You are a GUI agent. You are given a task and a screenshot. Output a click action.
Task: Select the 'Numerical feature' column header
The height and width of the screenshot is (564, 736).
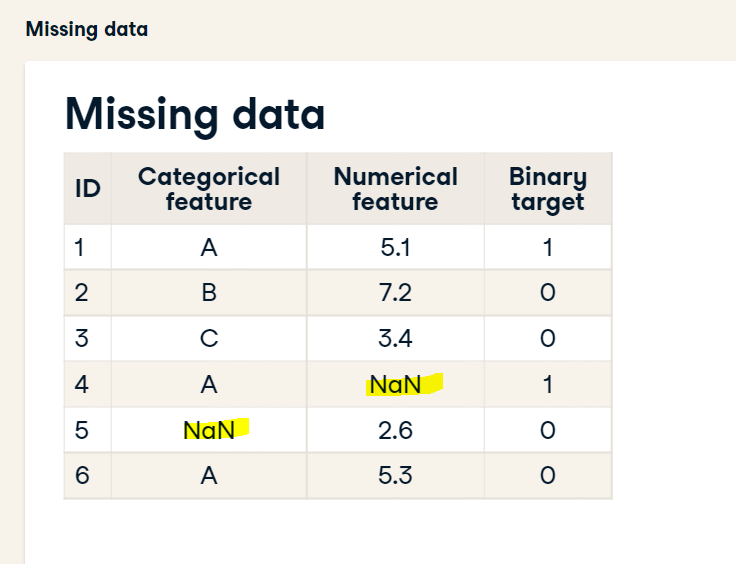click(x=395, y=189)
